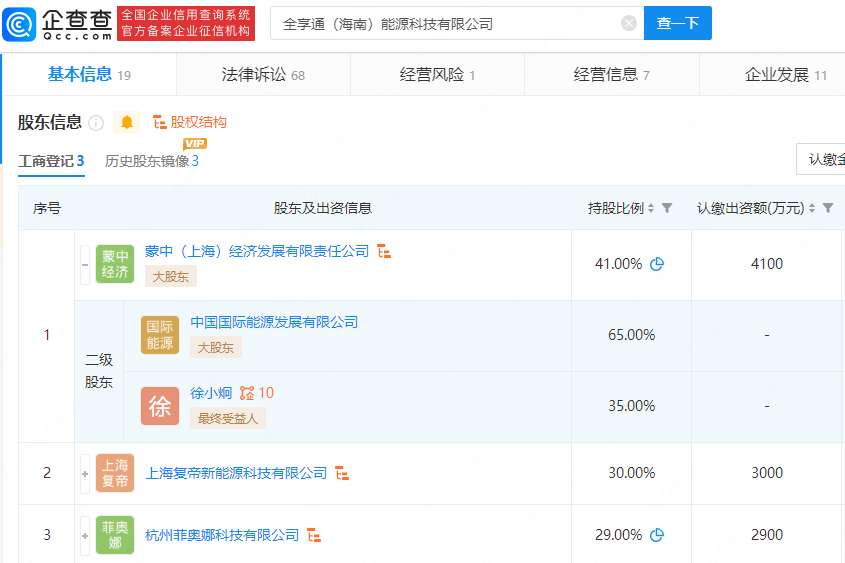Image resolution: width=845 pixels, height=563 pixels.
Task: Click the 查一下 search button
Action: tap(677, 23)
